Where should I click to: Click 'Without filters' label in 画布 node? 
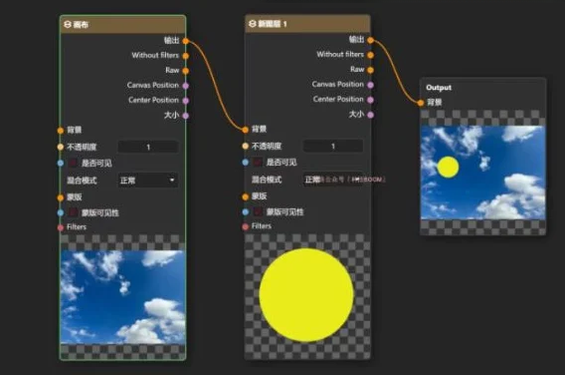(x=155, y=55)
